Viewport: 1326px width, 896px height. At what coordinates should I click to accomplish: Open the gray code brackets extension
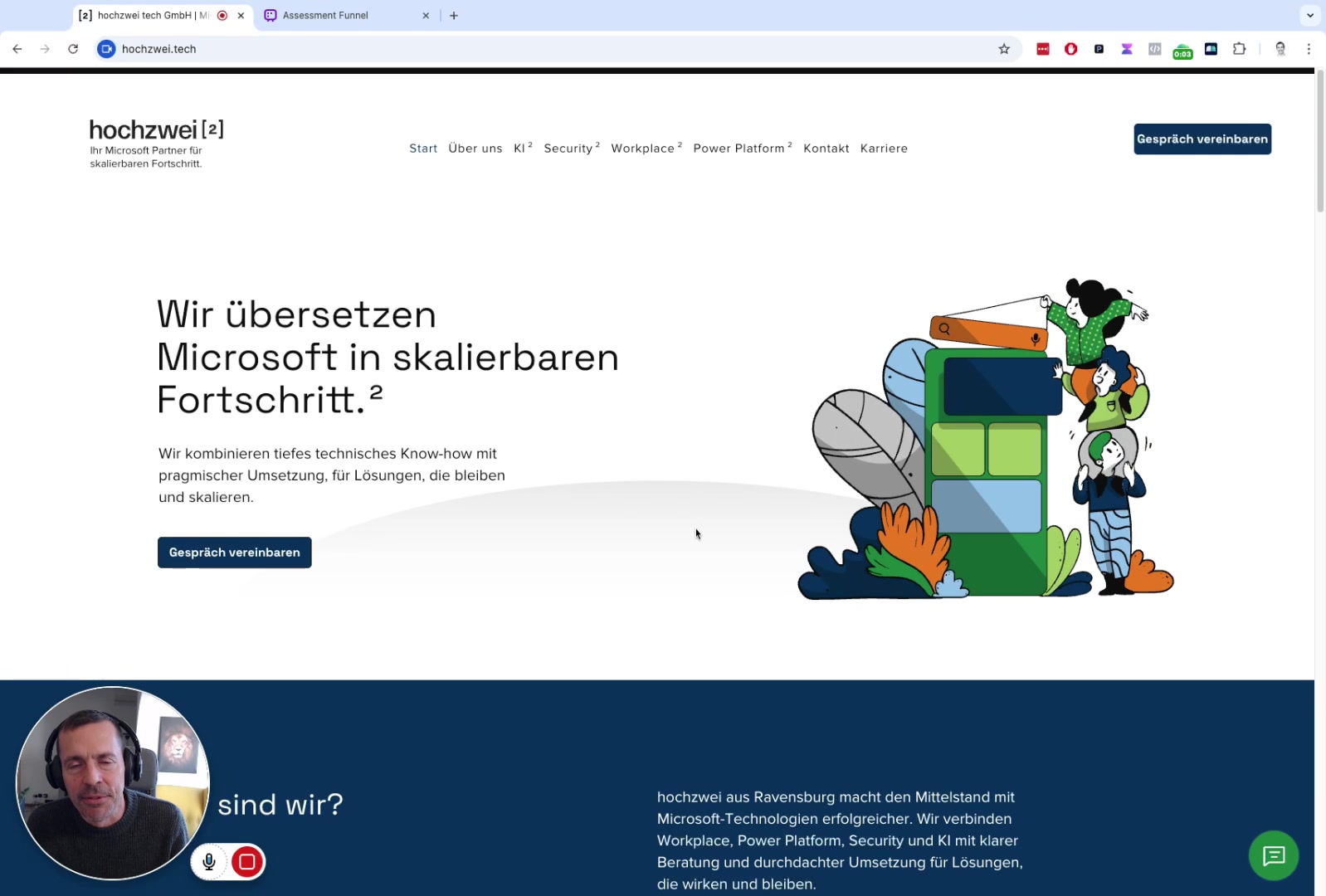(1154, 49)
